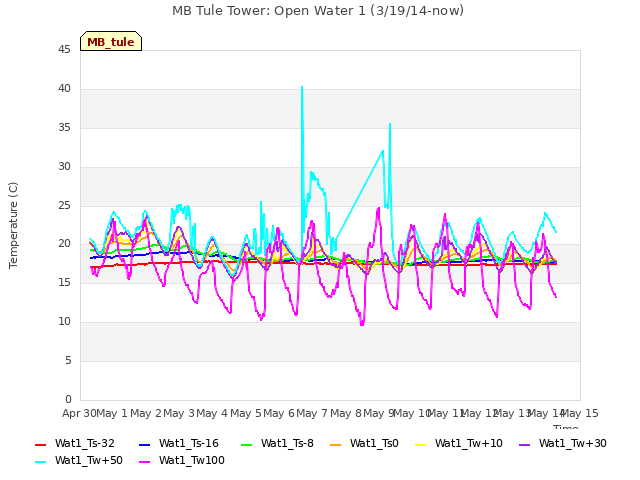Viewport: 640px width, 480px height.
Task: Click the MB_tule label box
Action: (111, 41)
